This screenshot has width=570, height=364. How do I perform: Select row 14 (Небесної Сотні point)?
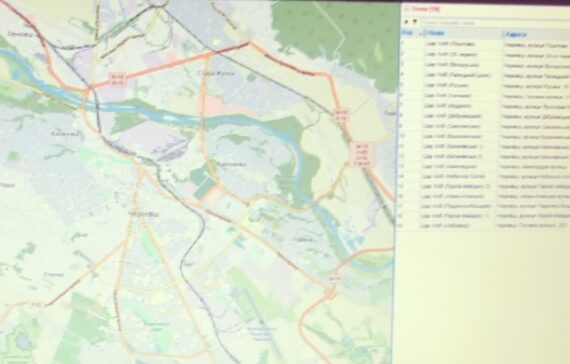pyautogui.click(x=483, y=176)
